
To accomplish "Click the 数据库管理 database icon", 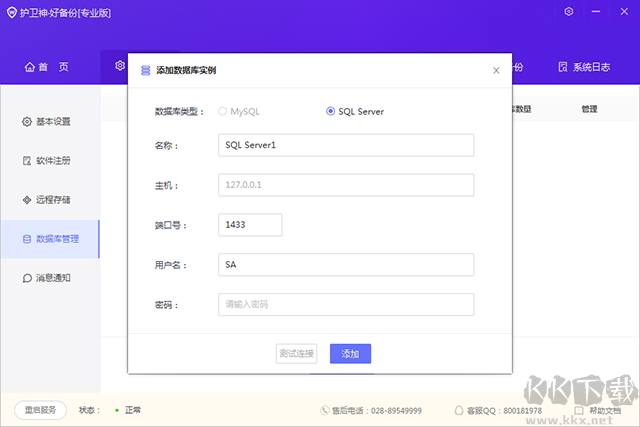I will tap(27, 239).
